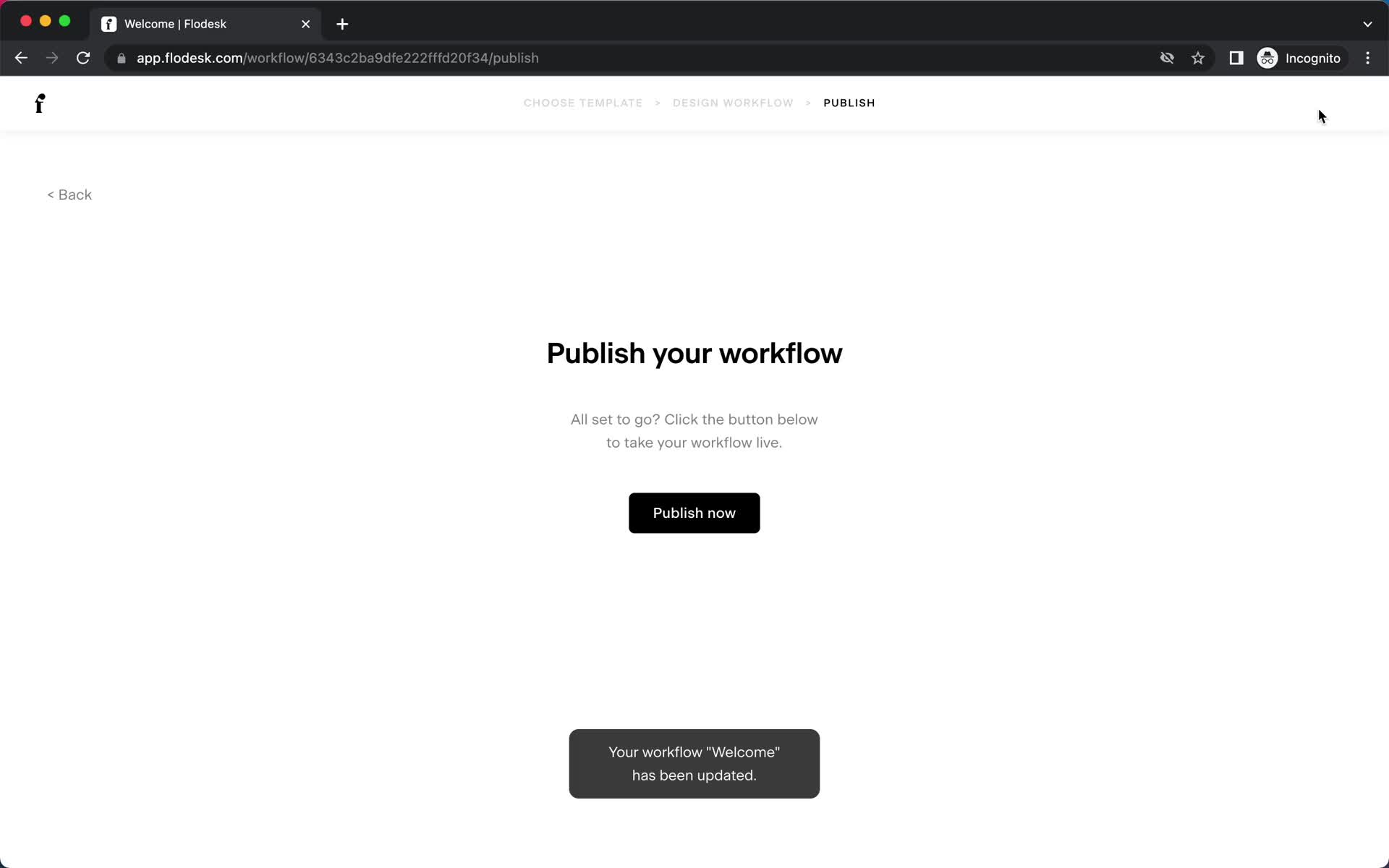The height and width of the screenshot is (868, 1389).
Task: Click the PUBLISH step label
Action: tap(848, 102)
